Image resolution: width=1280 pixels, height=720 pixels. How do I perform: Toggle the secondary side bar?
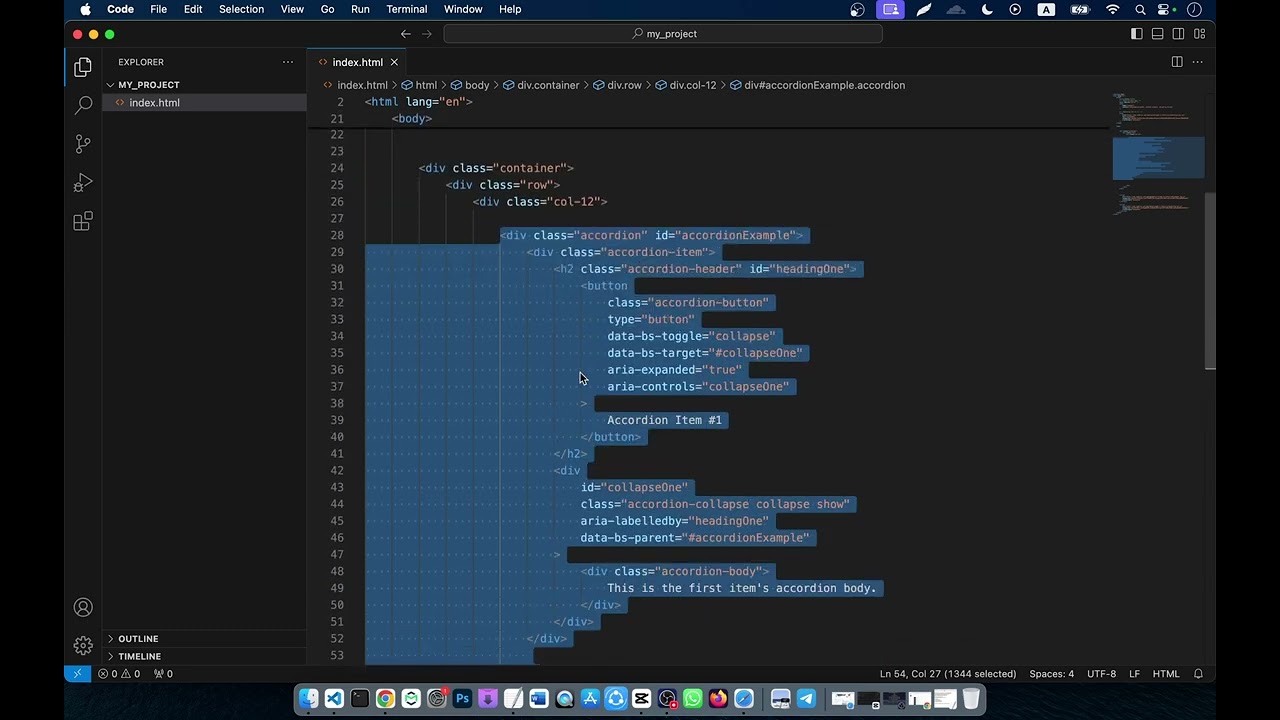(1179, 34)
